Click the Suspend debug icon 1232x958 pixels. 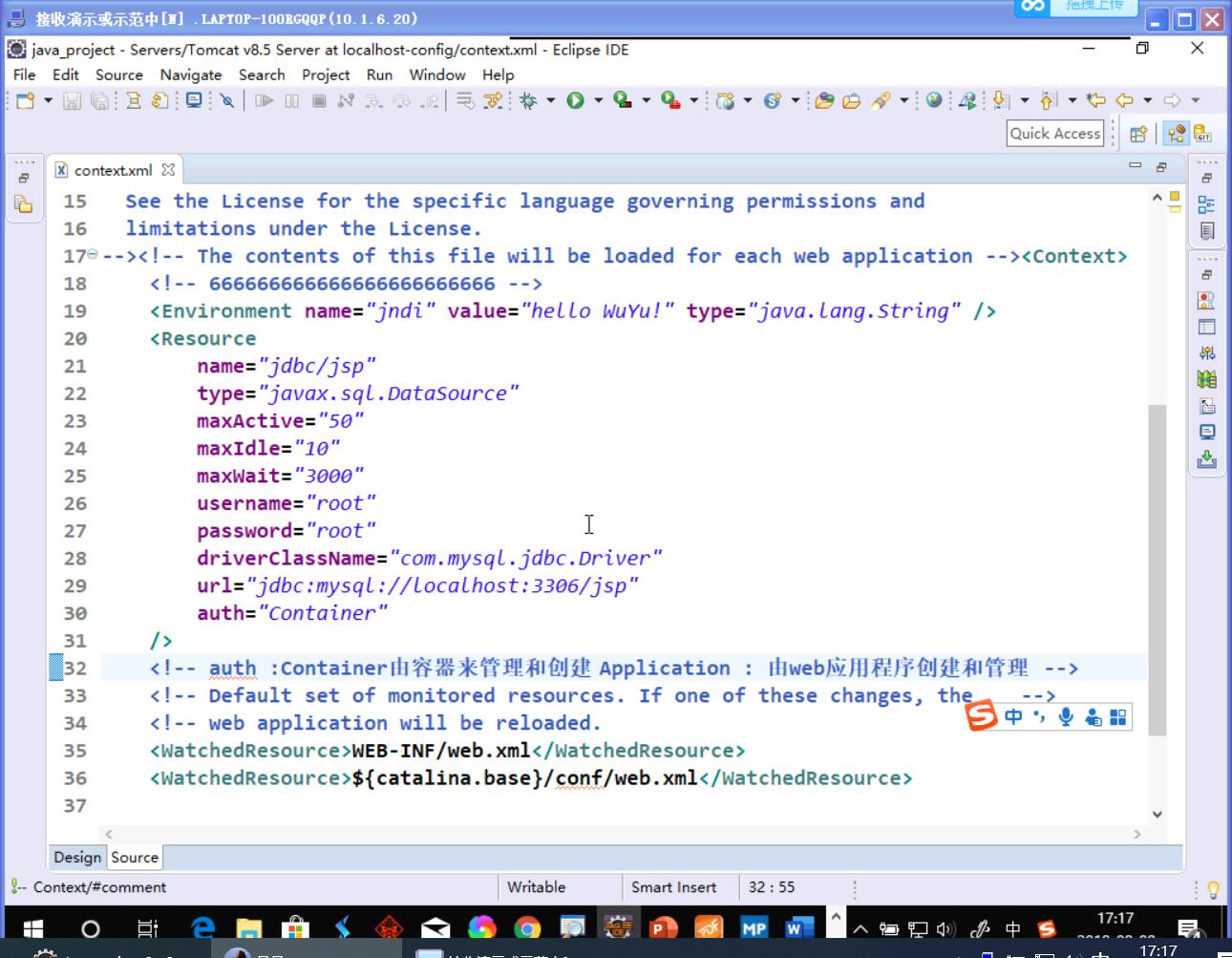[292, 100]
